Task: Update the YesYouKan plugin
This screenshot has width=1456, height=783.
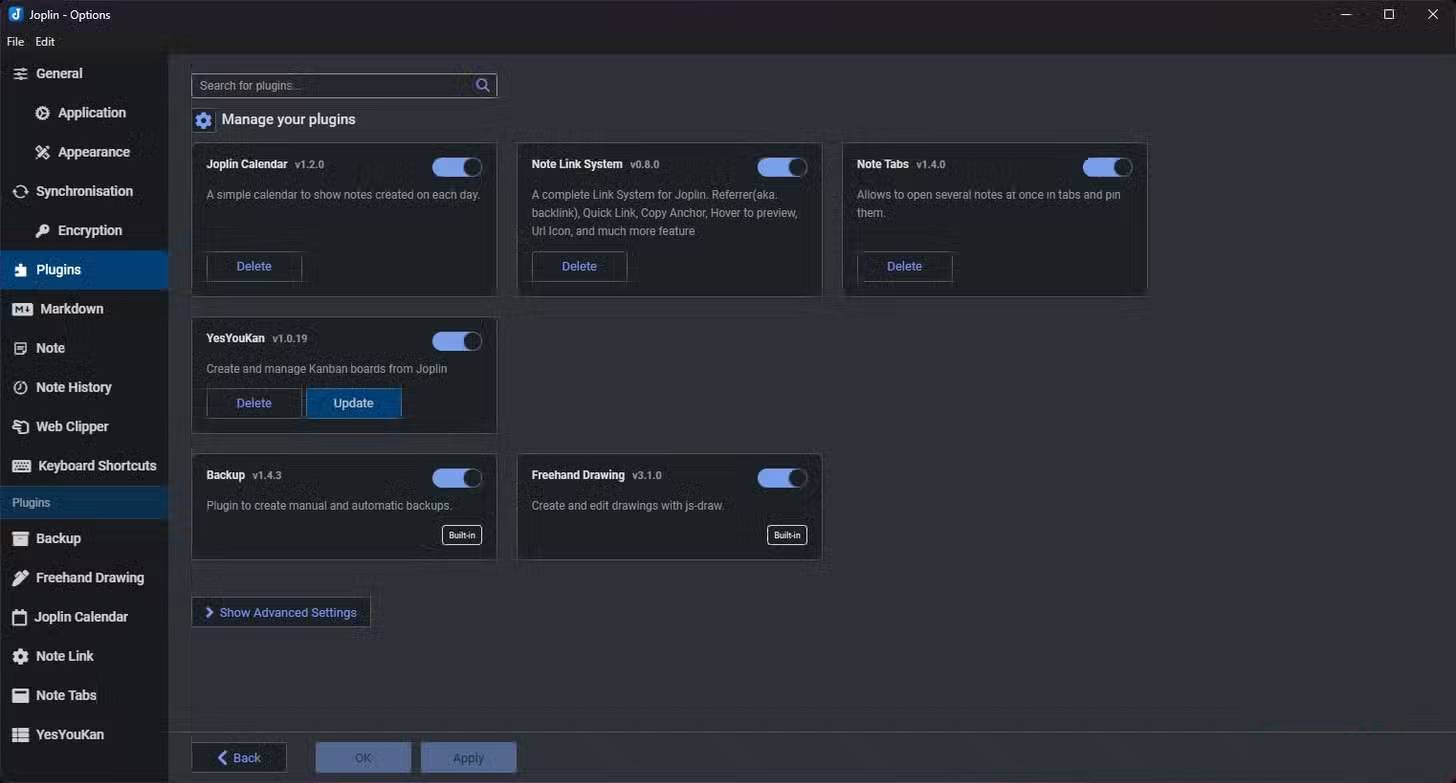Action: 353,403
